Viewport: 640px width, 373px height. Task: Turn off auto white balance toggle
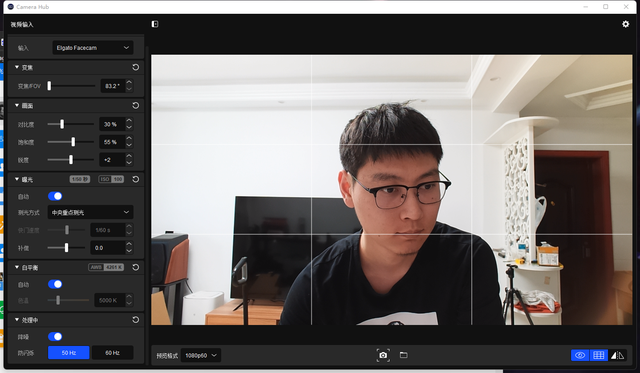coord(55,284)
